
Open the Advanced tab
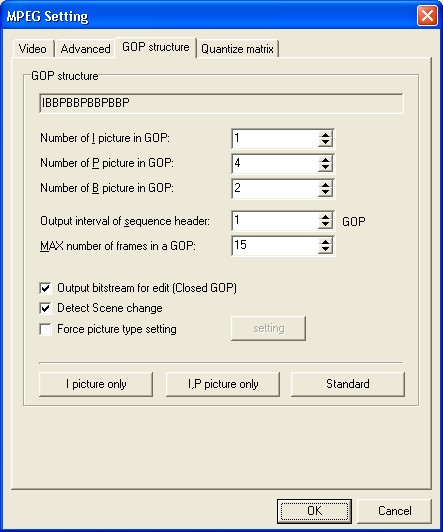85,49
